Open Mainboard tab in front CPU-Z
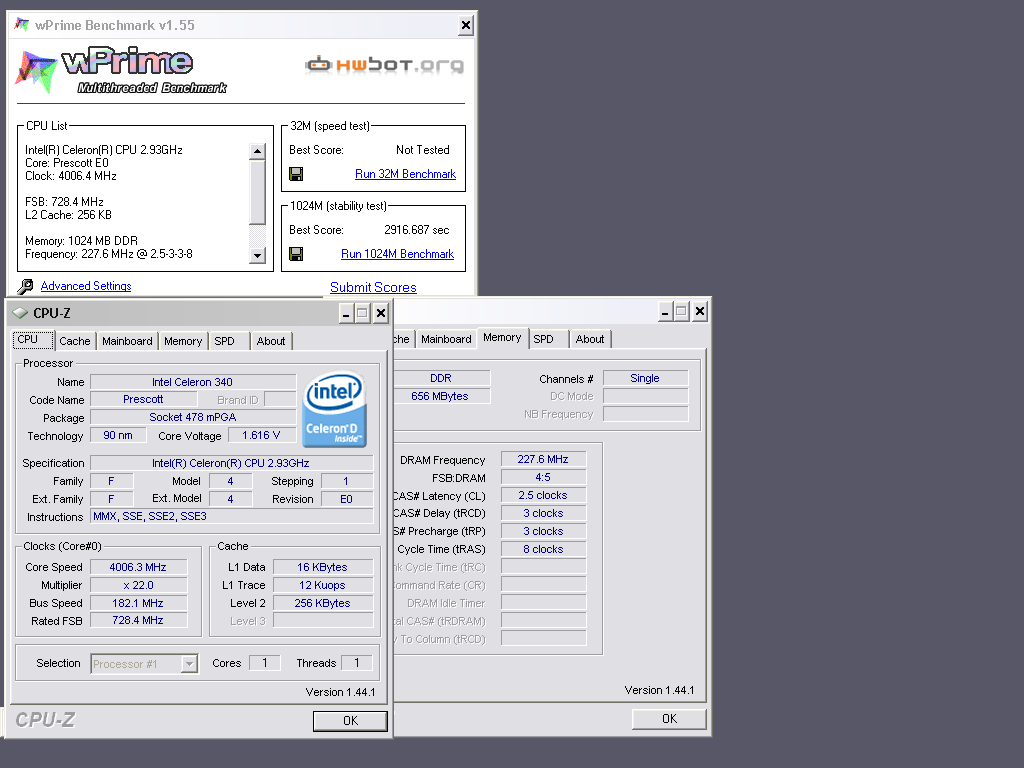This screenshot has height=768, width=1024. (x=127, y=341)
